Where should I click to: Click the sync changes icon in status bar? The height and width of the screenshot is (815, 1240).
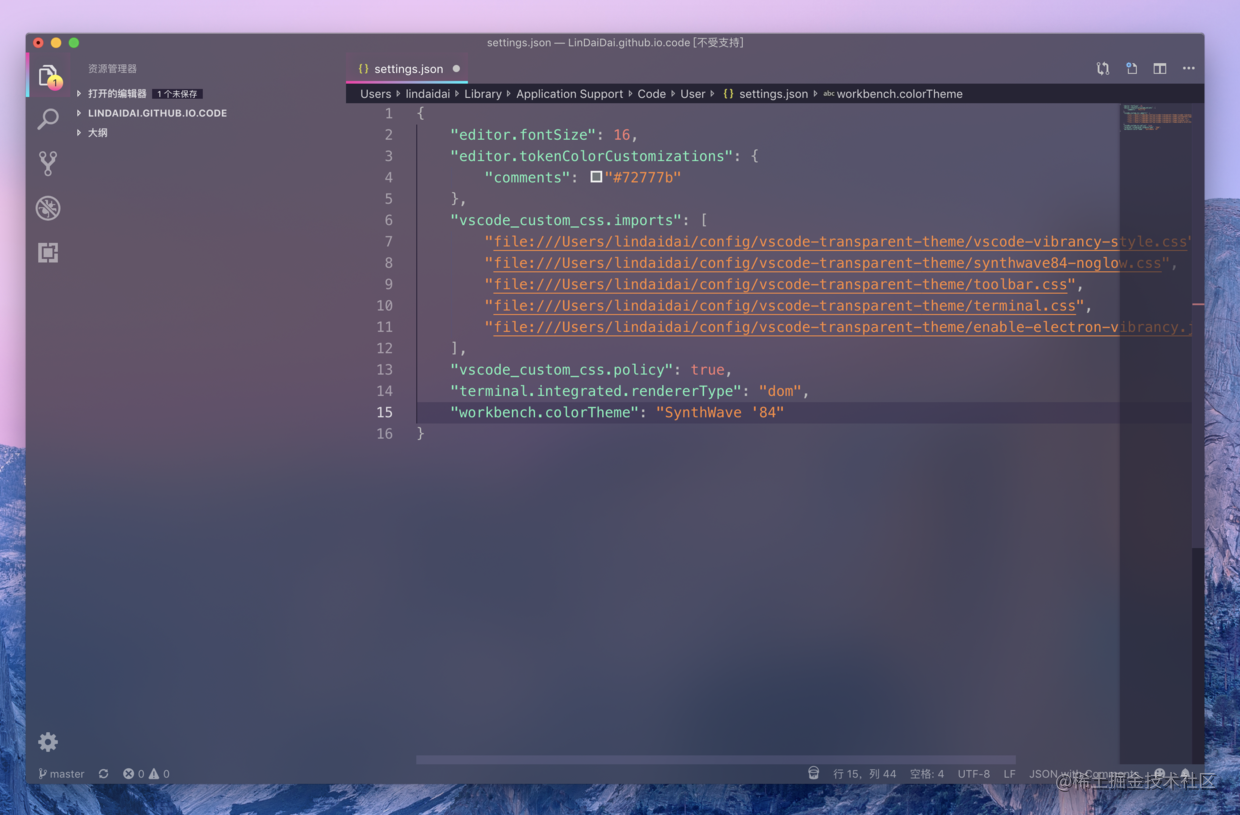[x=103, y=774]
